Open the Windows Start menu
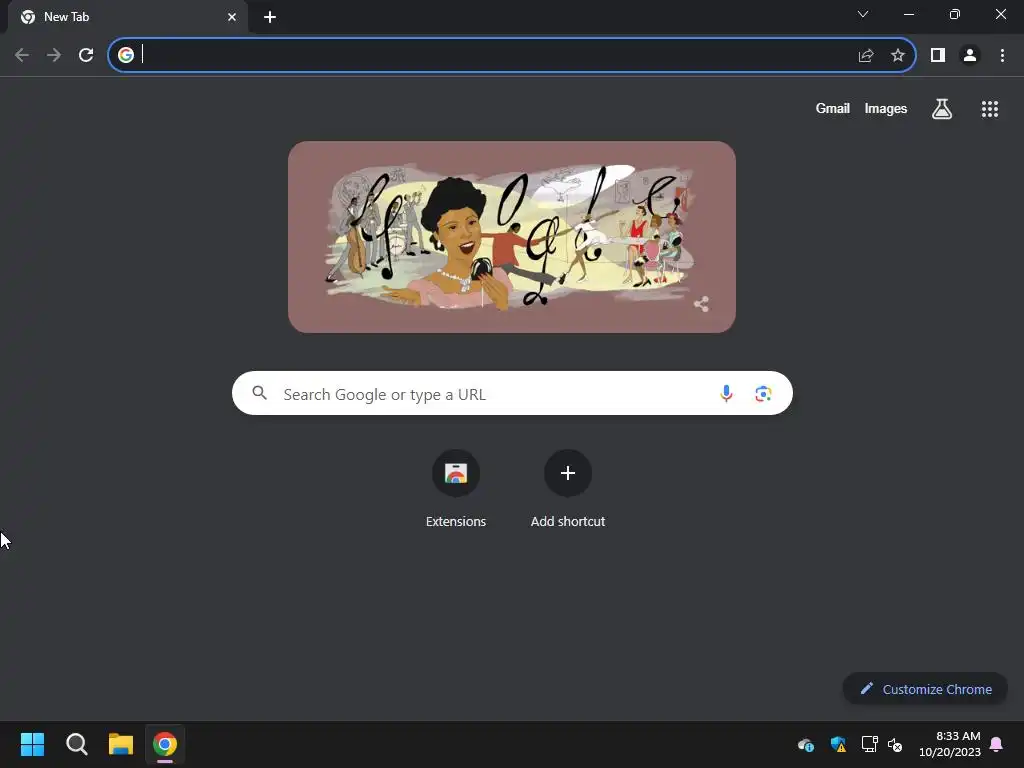The width and height of the screenshot is (1024, 768). [x=33, y=744]
